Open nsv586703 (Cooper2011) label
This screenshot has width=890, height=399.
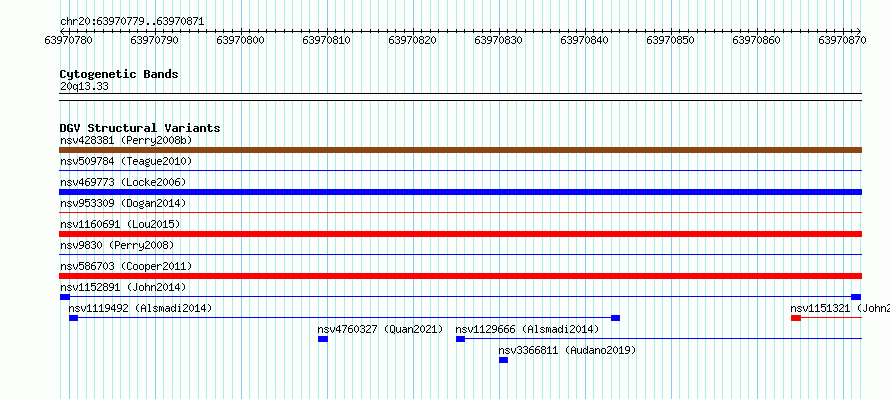(x=126, y=266)
